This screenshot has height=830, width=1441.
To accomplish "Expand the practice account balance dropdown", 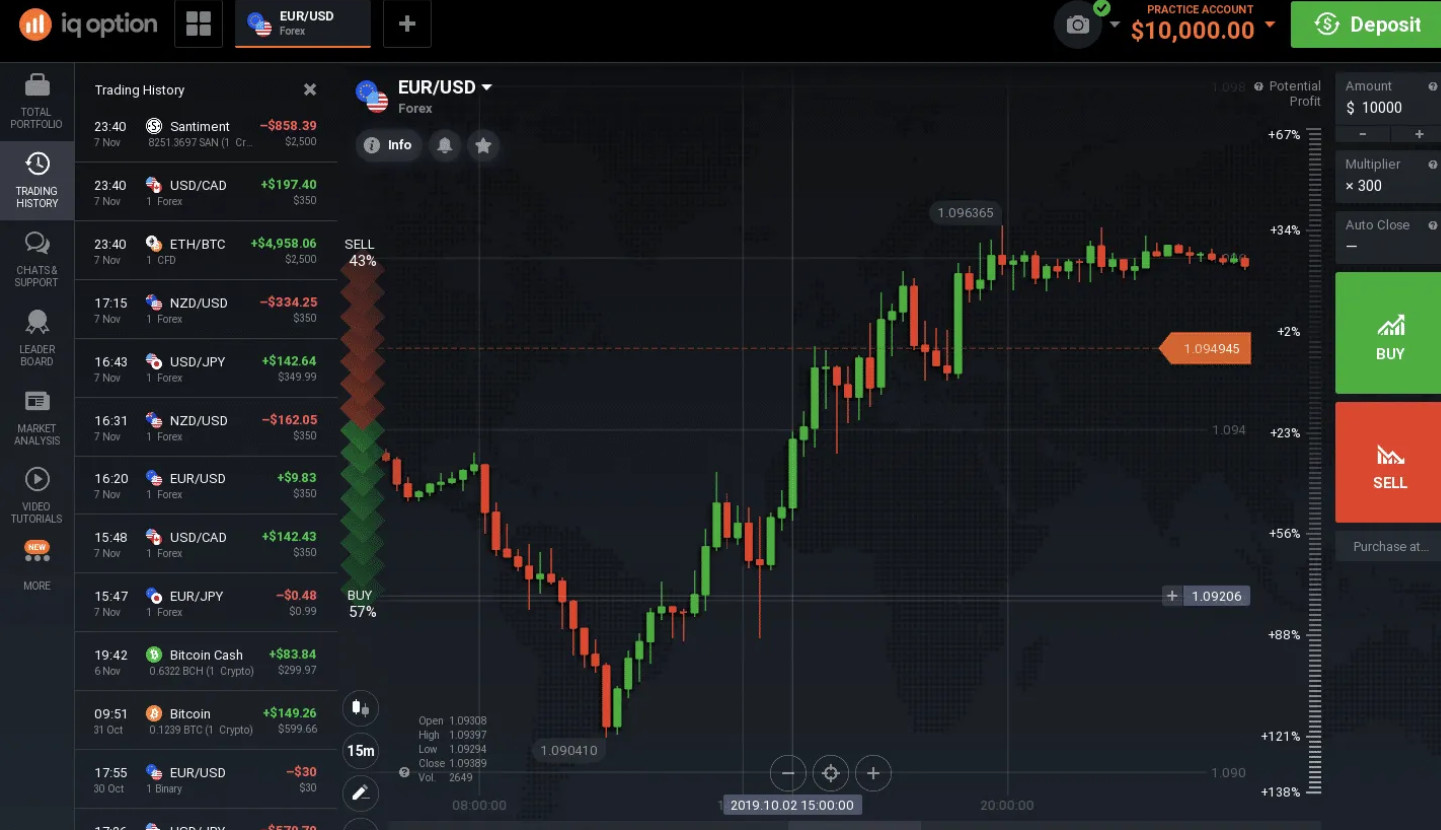I will point(1270,26).
